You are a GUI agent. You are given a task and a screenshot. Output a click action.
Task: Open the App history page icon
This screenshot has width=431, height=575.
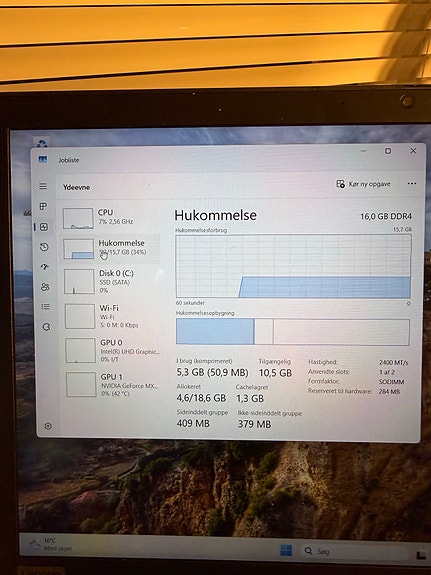44,247
